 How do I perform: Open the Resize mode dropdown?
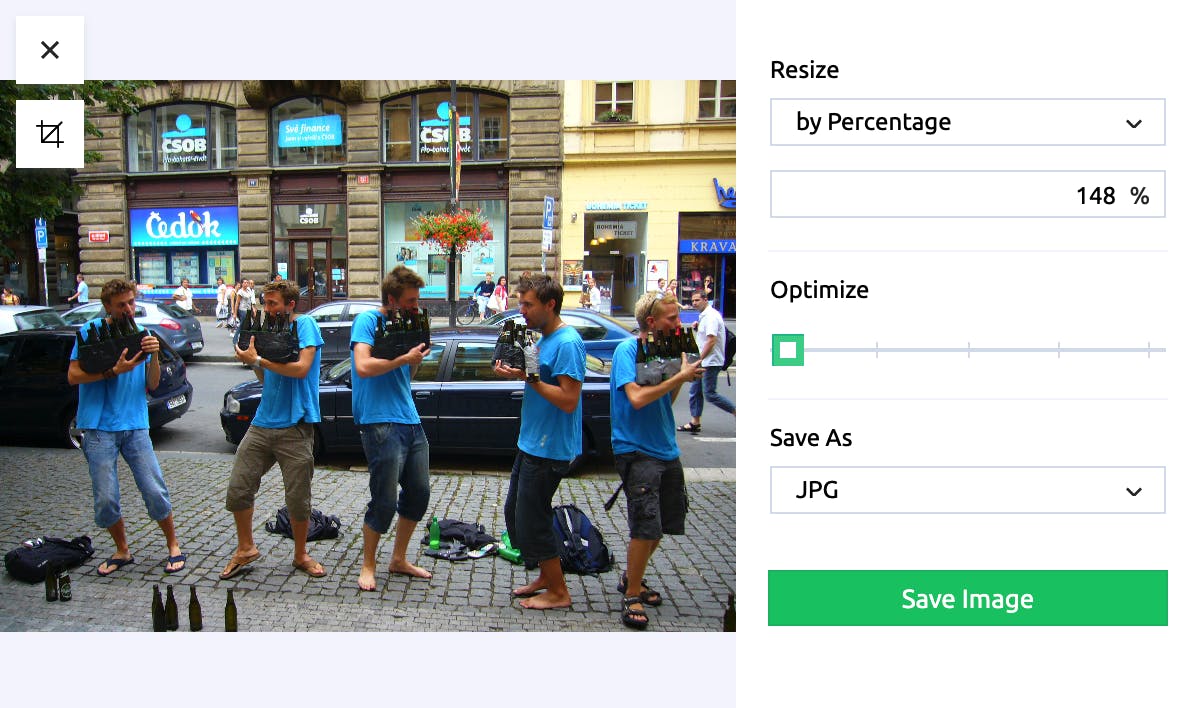click(967, 122)
